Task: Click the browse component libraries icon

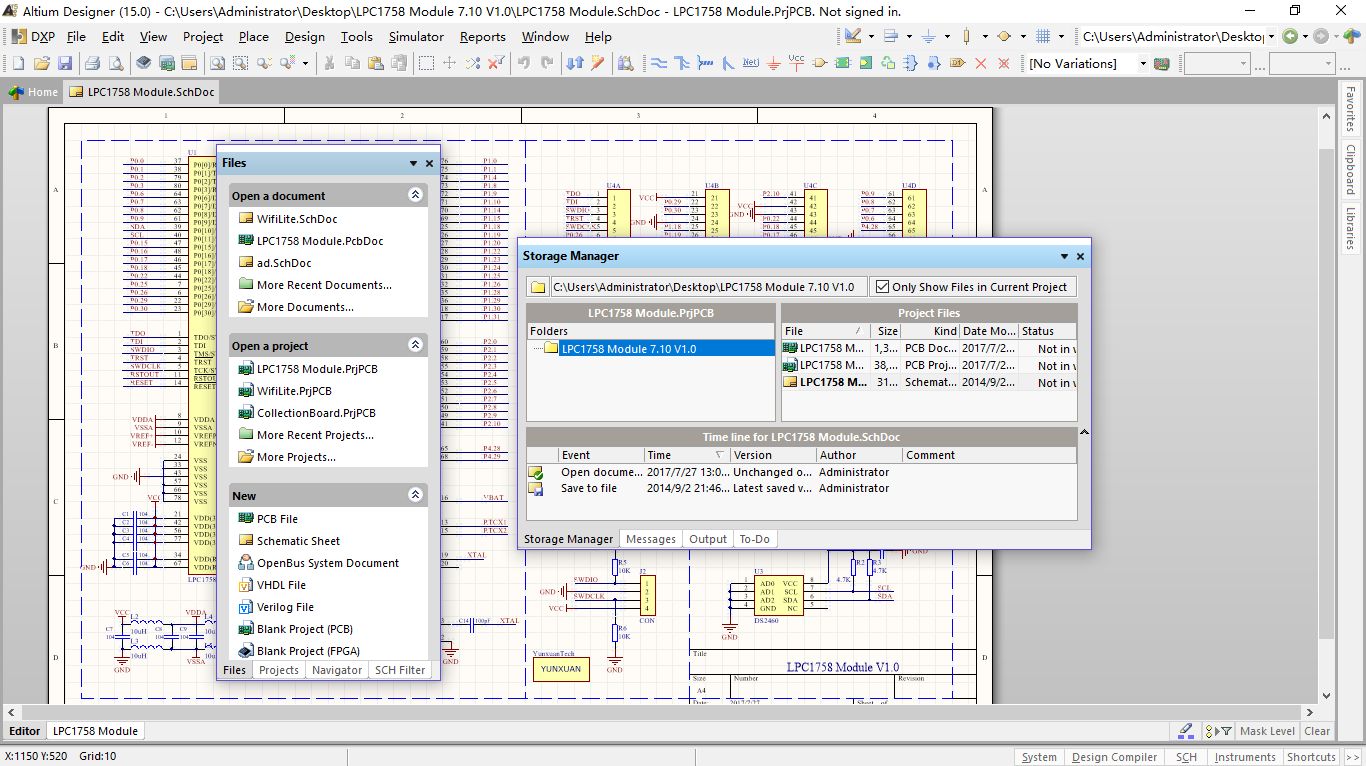Action: 626,63
